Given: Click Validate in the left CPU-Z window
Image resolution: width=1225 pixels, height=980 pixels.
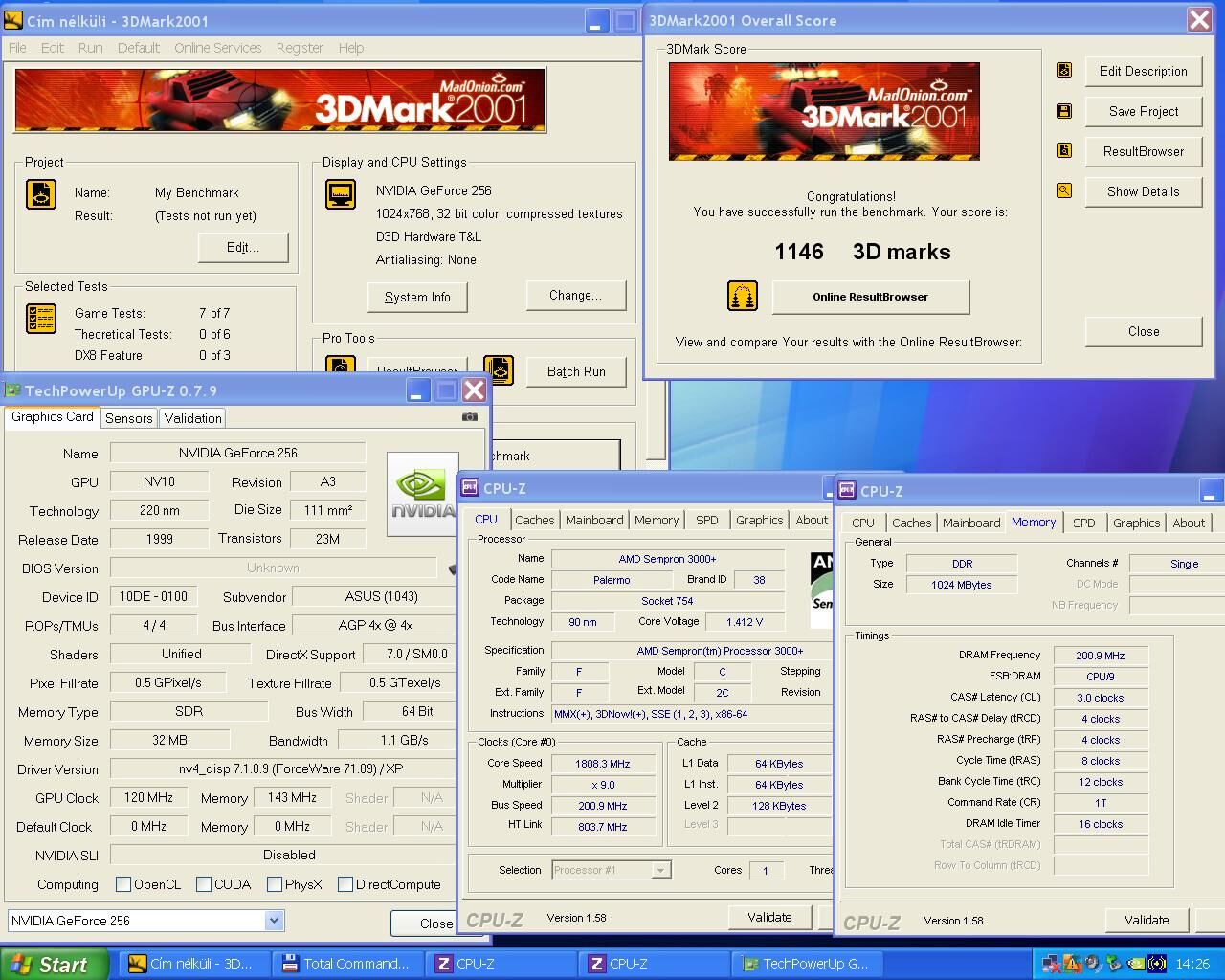Looking at the screenshot, I should pos(769,917).
